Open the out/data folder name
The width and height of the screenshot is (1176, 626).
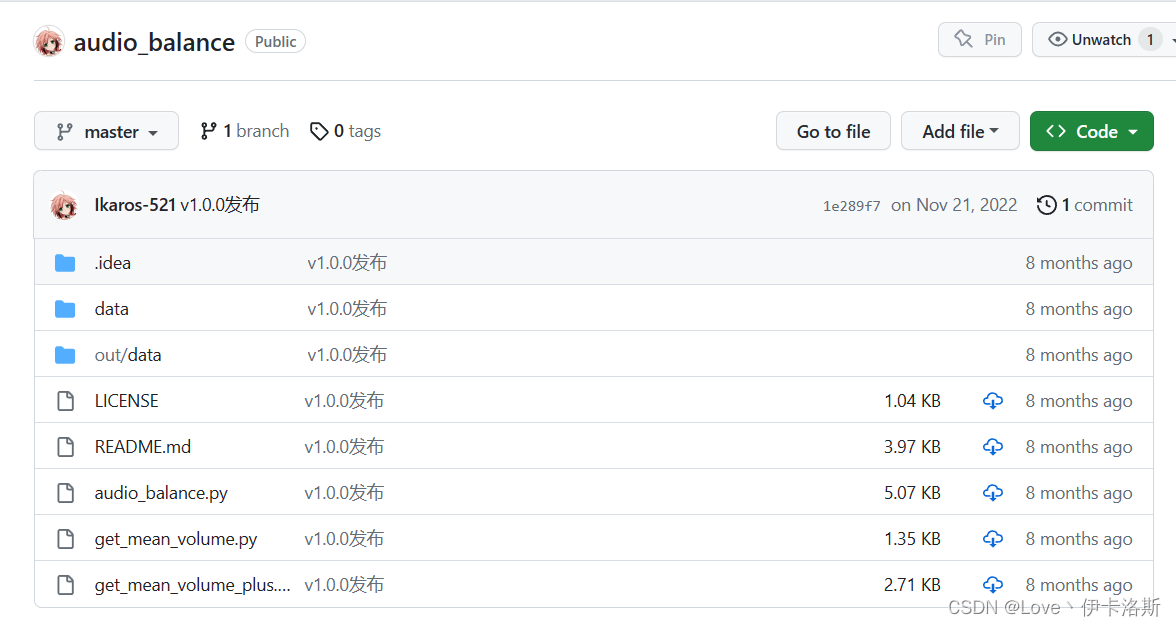[128, 355]
